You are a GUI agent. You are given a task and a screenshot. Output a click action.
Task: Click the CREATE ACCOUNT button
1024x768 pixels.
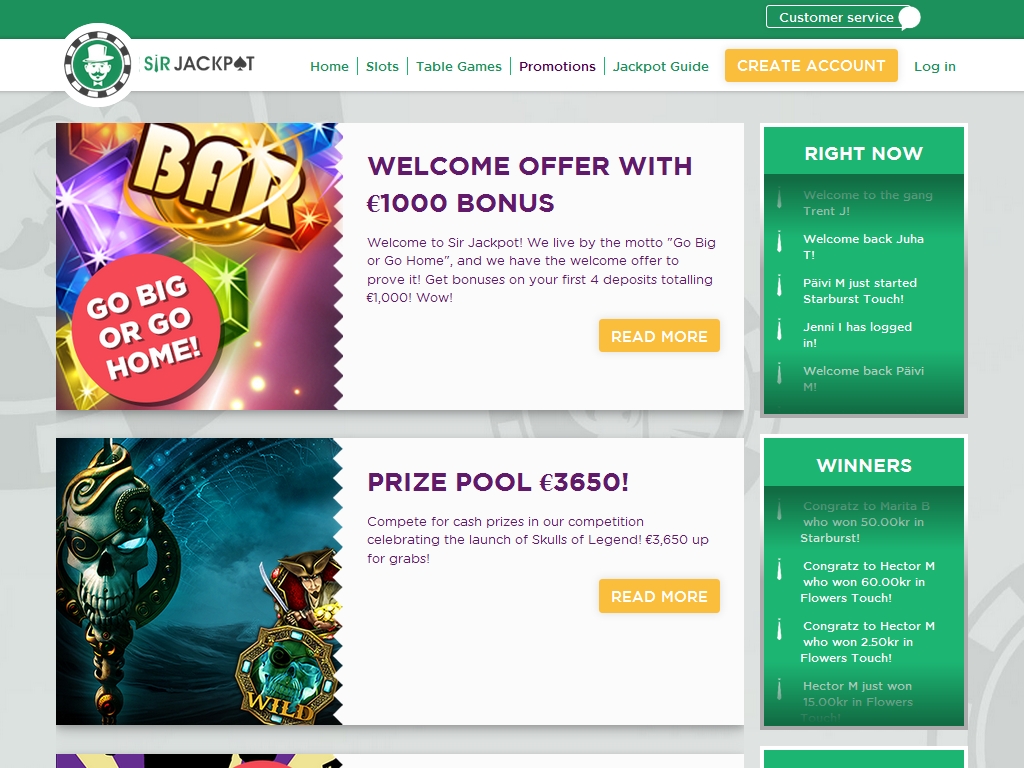(x=811, y=65)
